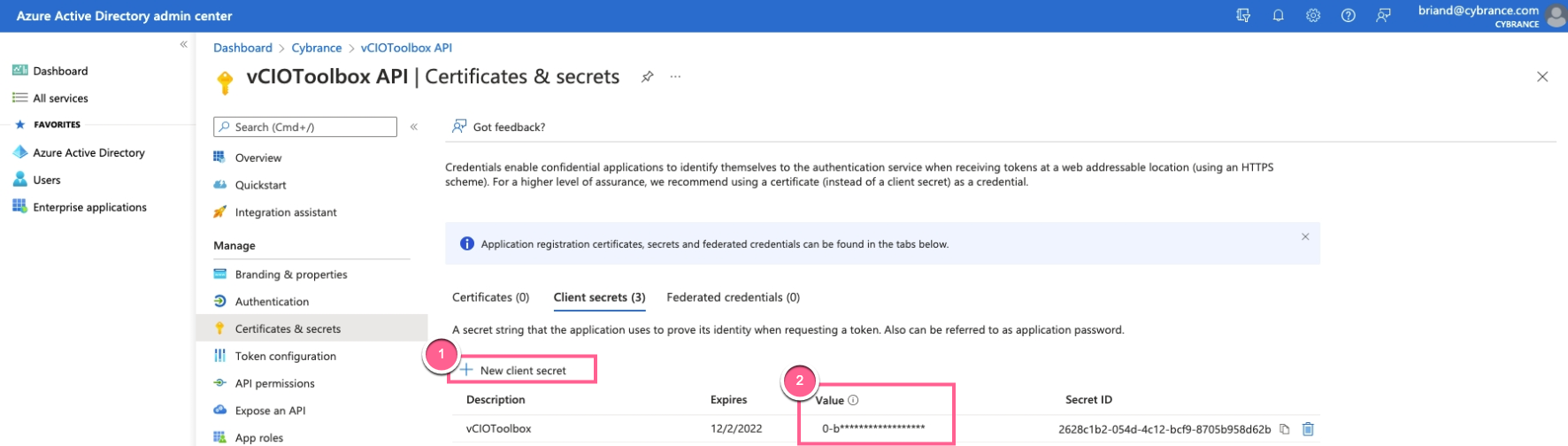Select the Secret ID value 2628c1b2-054d...
Screen dimensions: 1568x446
tap(1164, 429)
